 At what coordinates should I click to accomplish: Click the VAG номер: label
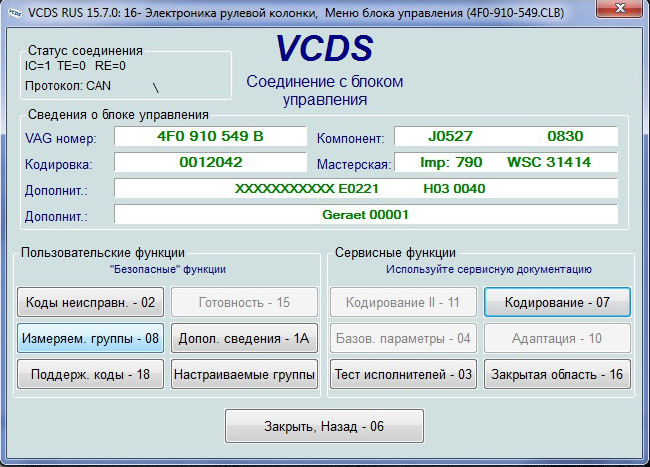point(61,138)
